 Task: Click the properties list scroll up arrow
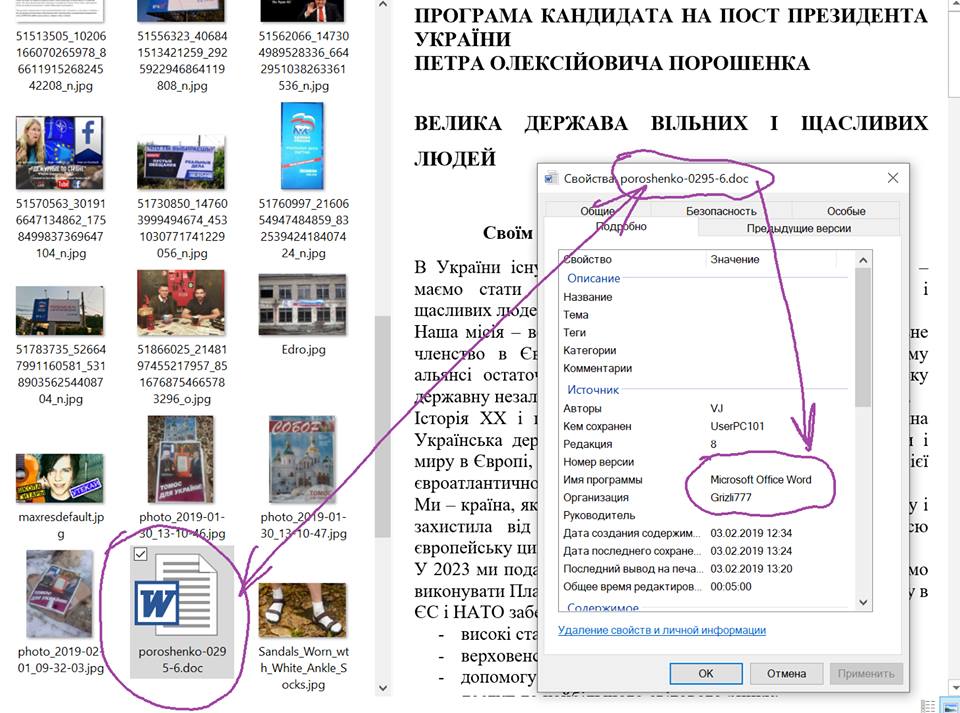tap(863, 260)
